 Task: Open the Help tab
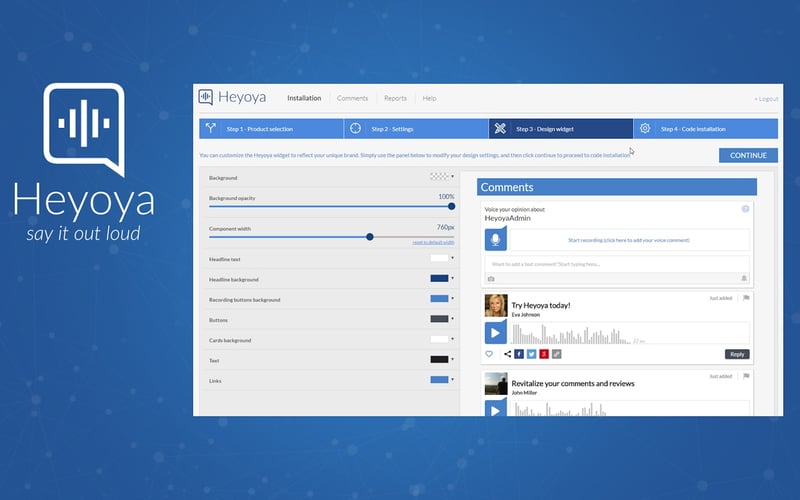[x=429, y=98]
